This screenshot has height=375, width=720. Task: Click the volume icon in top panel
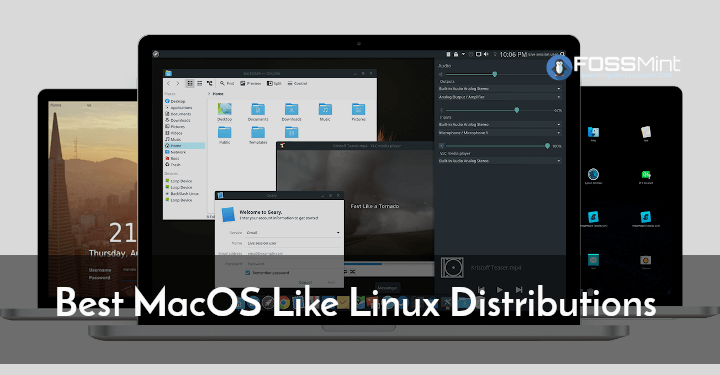click(x=486, y=54)
